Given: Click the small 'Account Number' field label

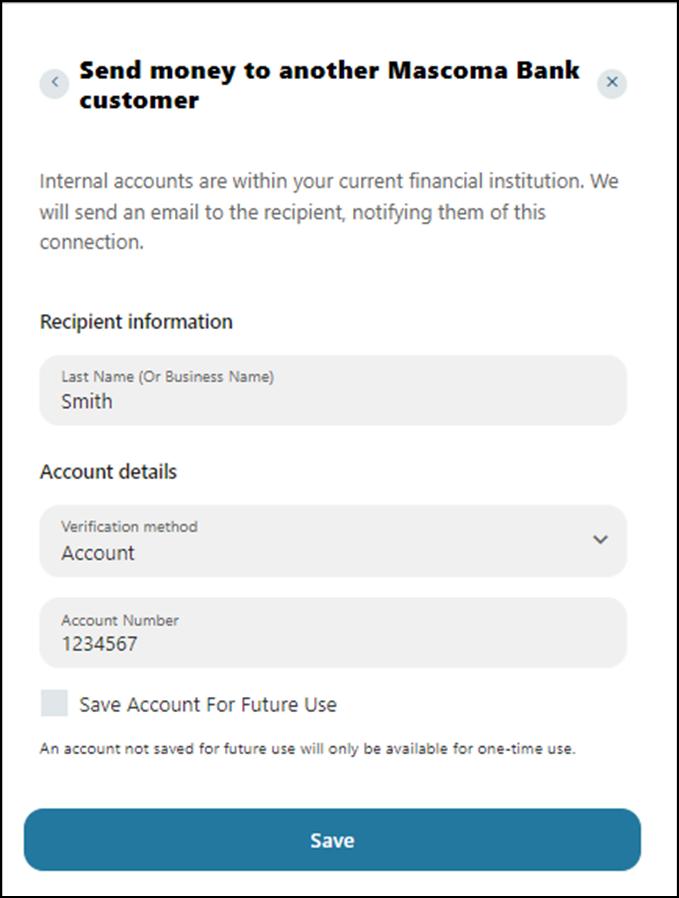Looking at the screenshot, I should coord(120,620).
